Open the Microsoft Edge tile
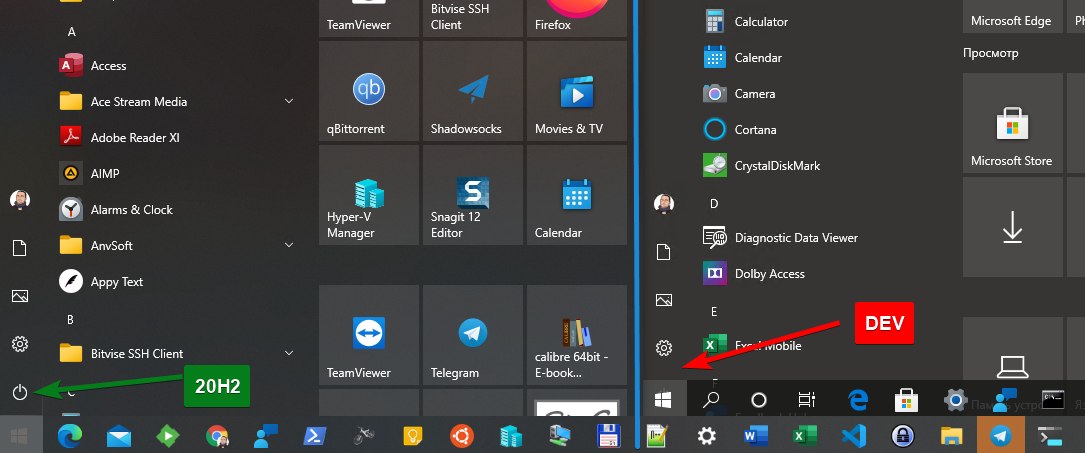Screen dimensions: 1085x453 click(1012, 15)
